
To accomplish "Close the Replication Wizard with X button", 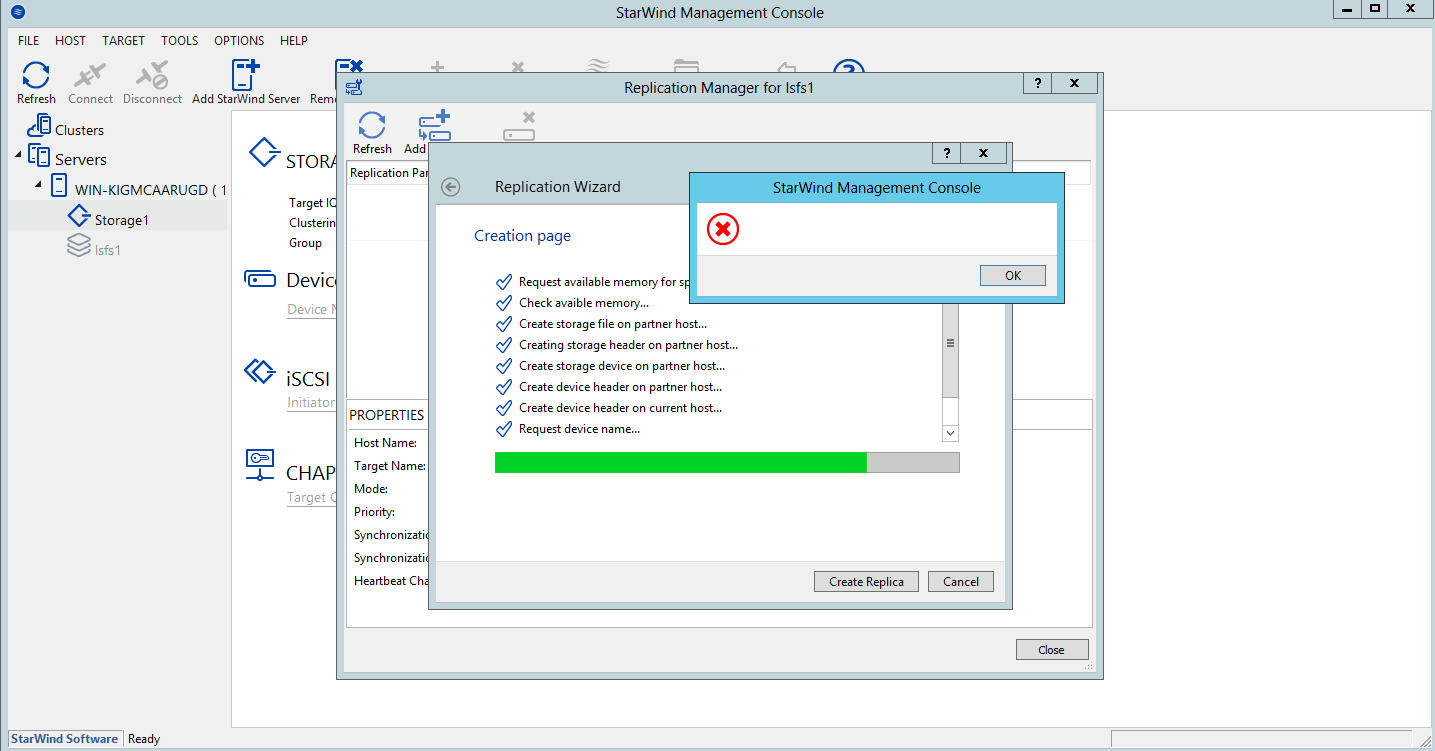I will [984, 153].
